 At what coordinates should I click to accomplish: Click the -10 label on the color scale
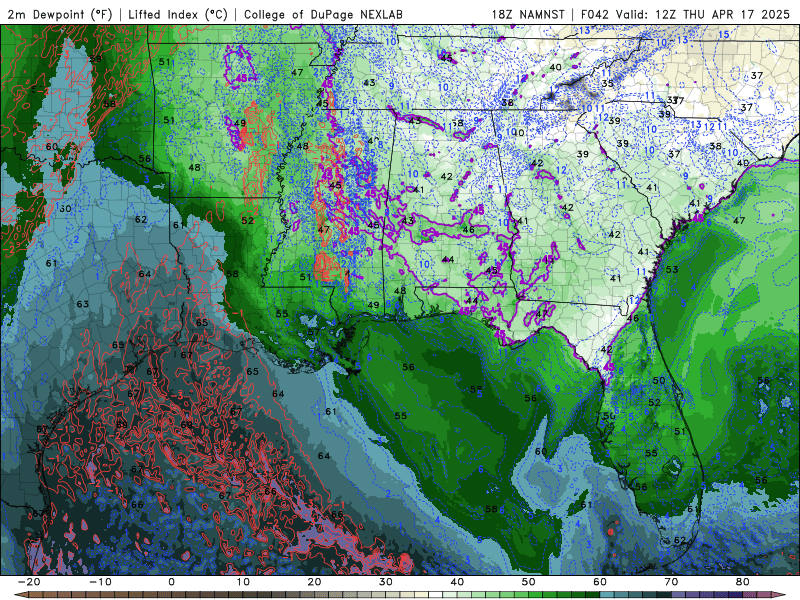click(x=99, y=582)
